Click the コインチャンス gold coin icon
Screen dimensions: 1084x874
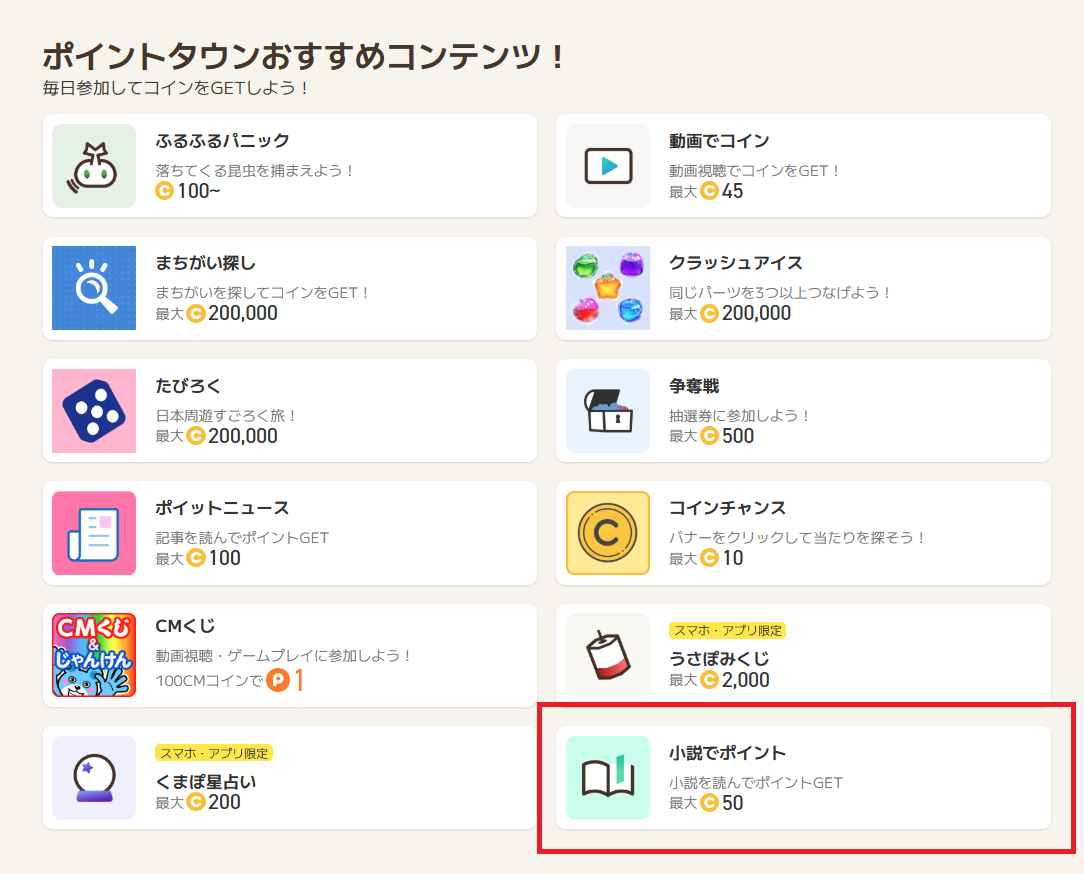tap(608, 533)
